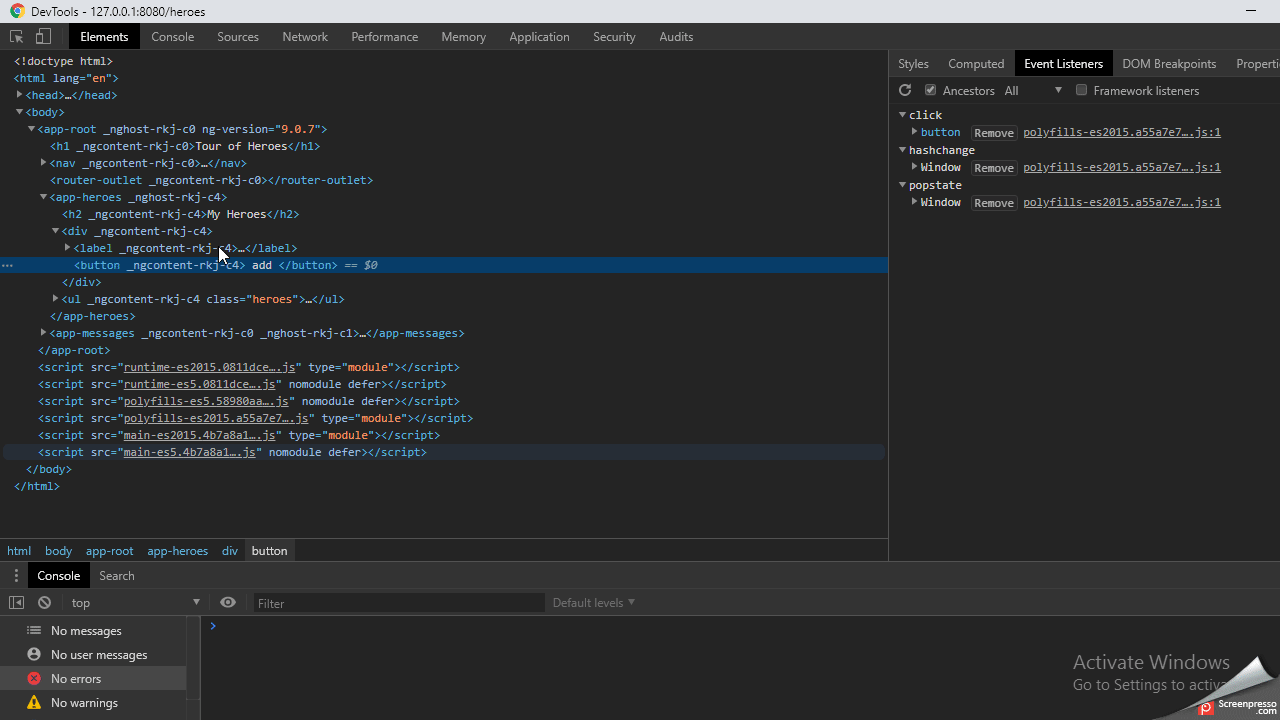1280x720 pixels.
Task: Select the No errors filter in sidebar
Action: (76, 679)
